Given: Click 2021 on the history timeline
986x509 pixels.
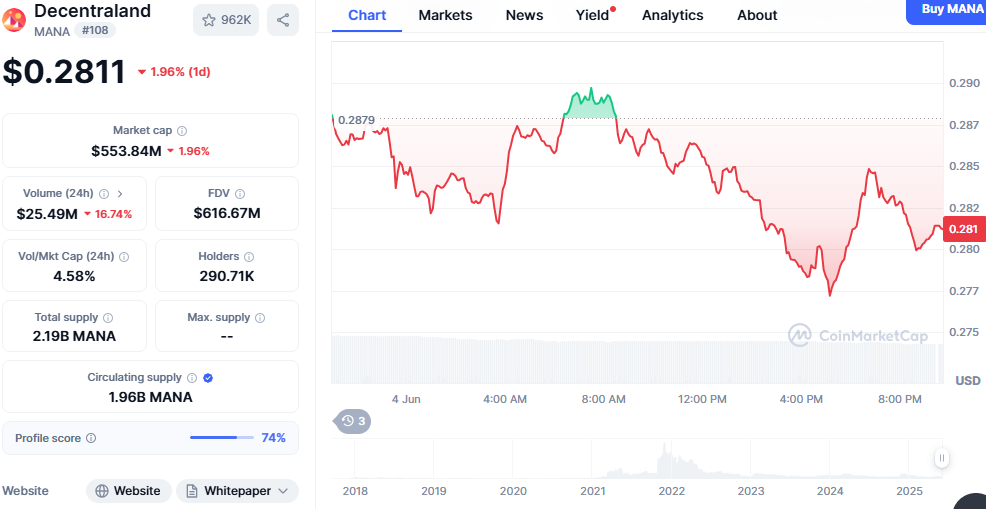Looking at the screenshot, I should 592,491.
